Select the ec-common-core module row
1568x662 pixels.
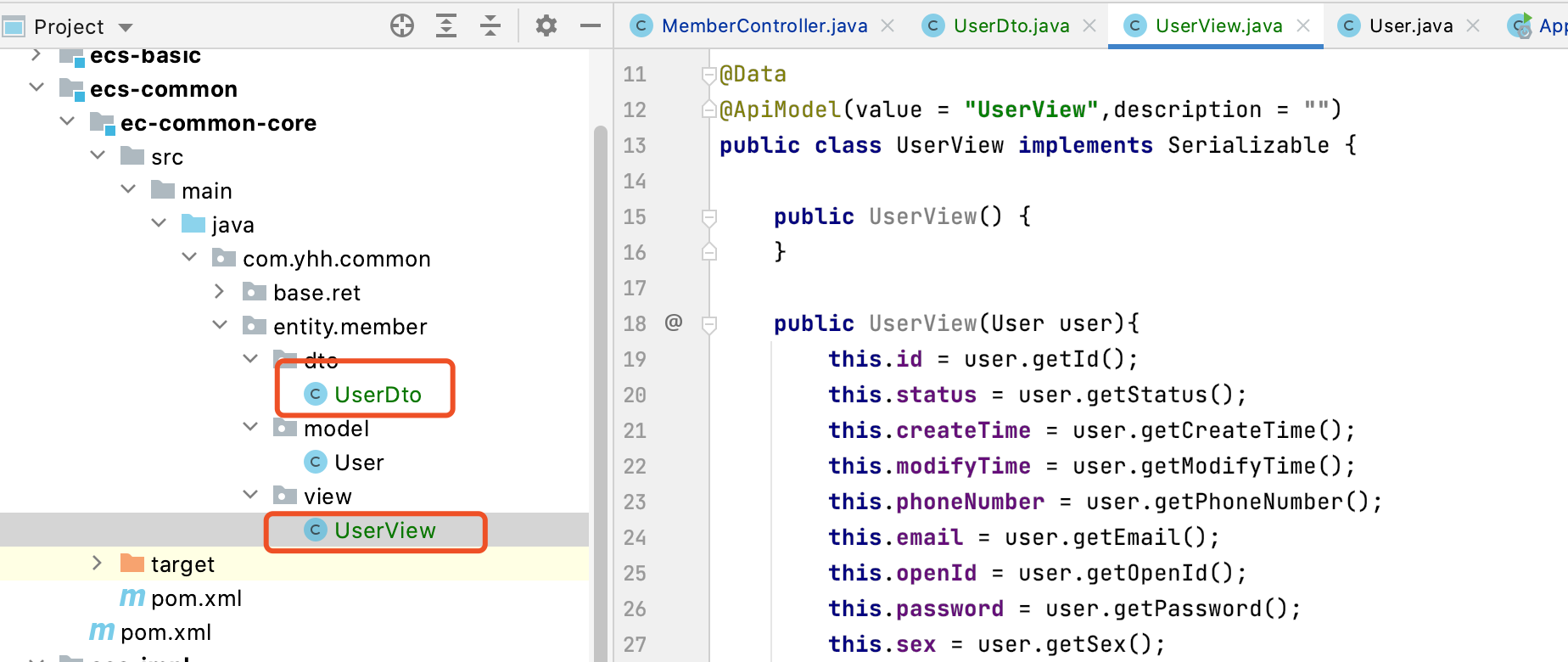click(x=294, y=123)
